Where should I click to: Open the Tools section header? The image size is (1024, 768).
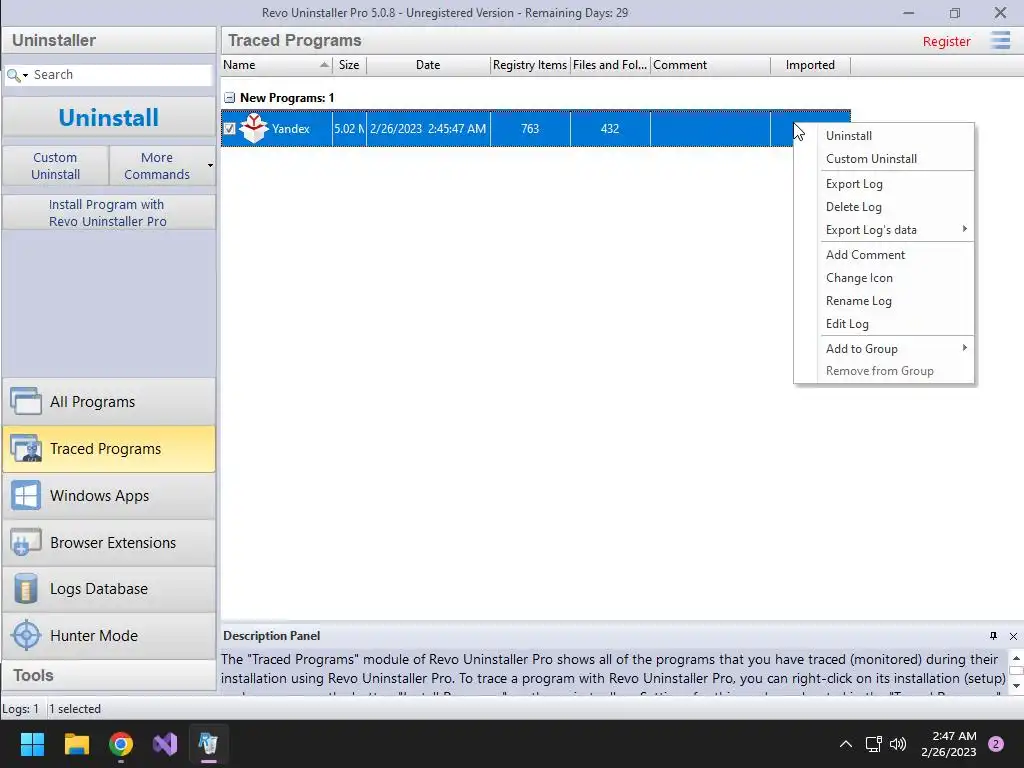[108, 675]
